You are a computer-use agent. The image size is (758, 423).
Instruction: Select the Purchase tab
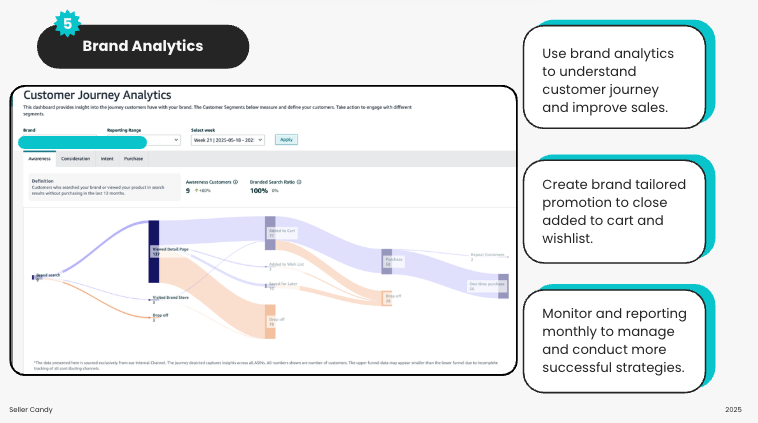(134, 159)
